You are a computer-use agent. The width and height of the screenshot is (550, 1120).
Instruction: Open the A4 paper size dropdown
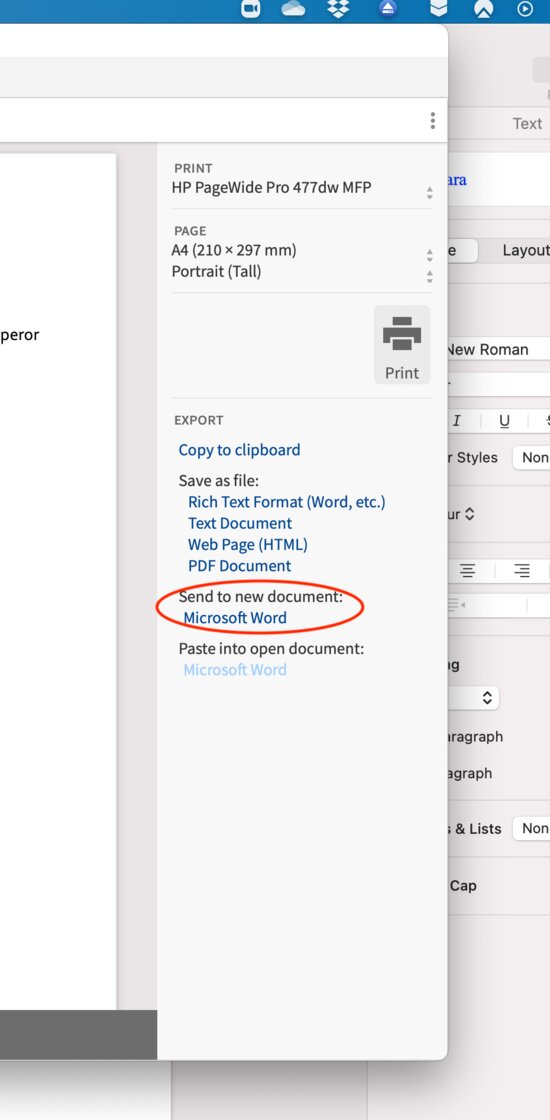301,251
